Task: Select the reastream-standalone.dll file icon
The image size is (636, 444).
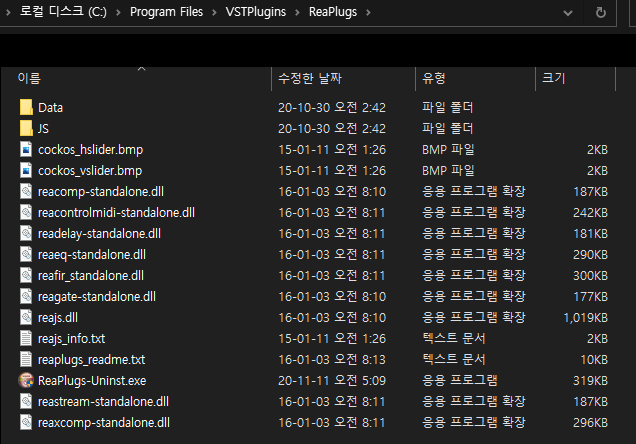Action: 26,401
